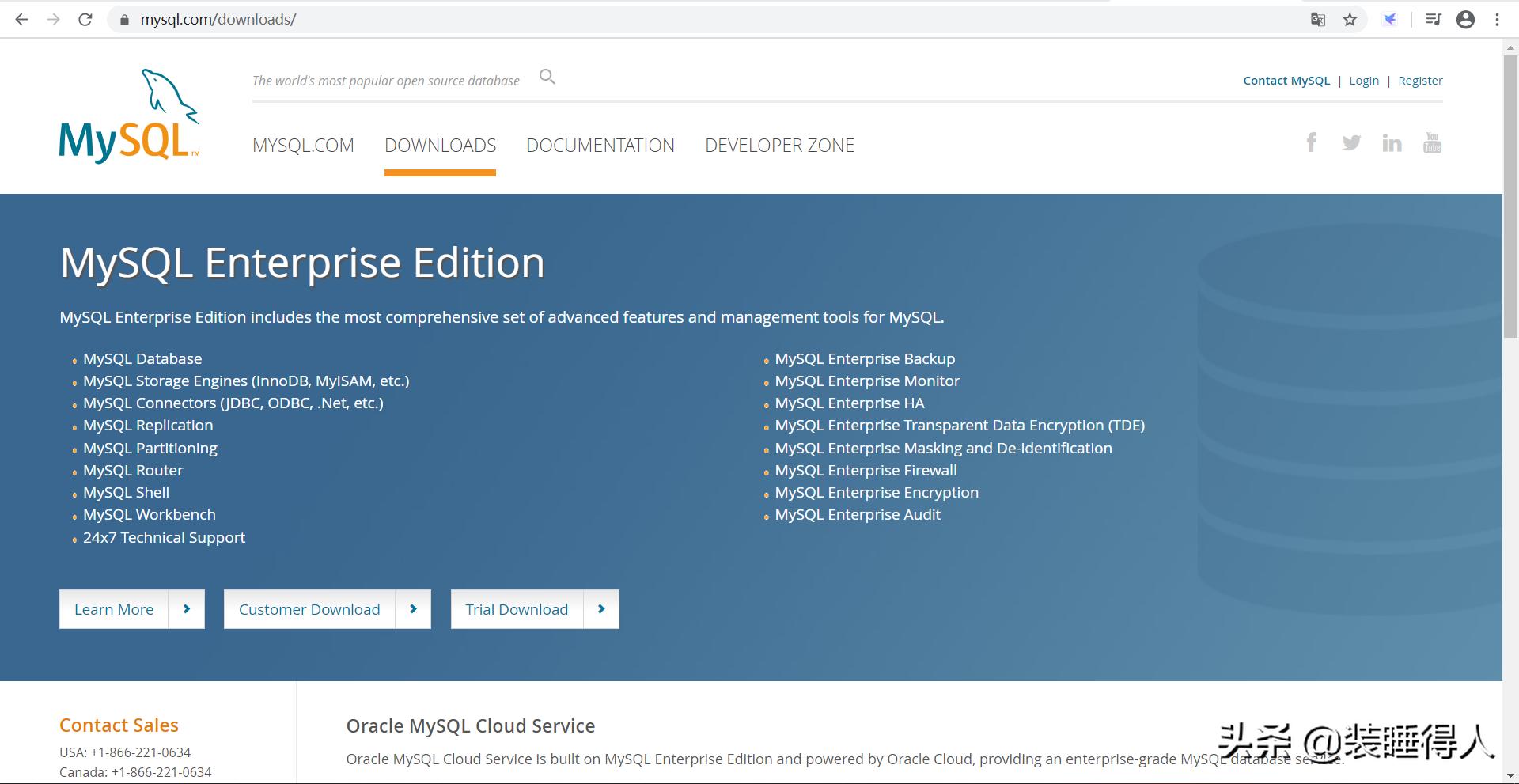Open MySQL Shell link

coord(126,492)
